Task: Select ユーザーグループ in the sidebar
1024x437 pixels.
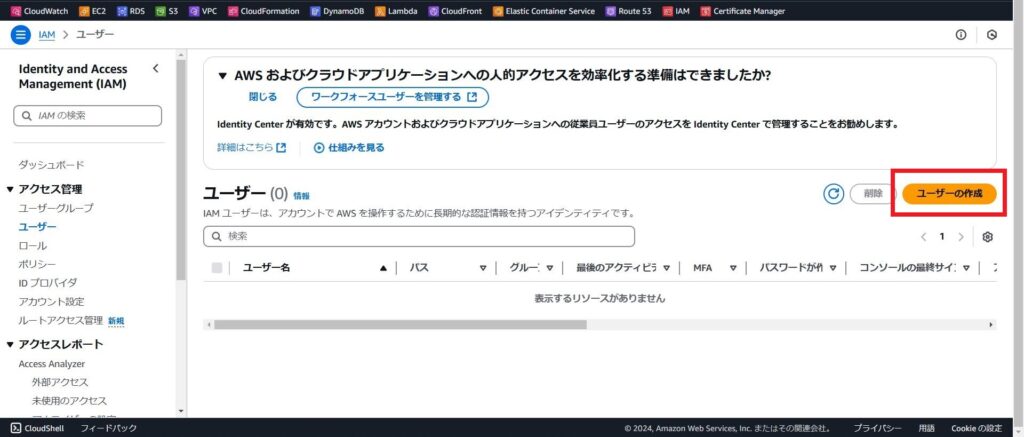Action: pyautogui.click(x=56, y=208)
